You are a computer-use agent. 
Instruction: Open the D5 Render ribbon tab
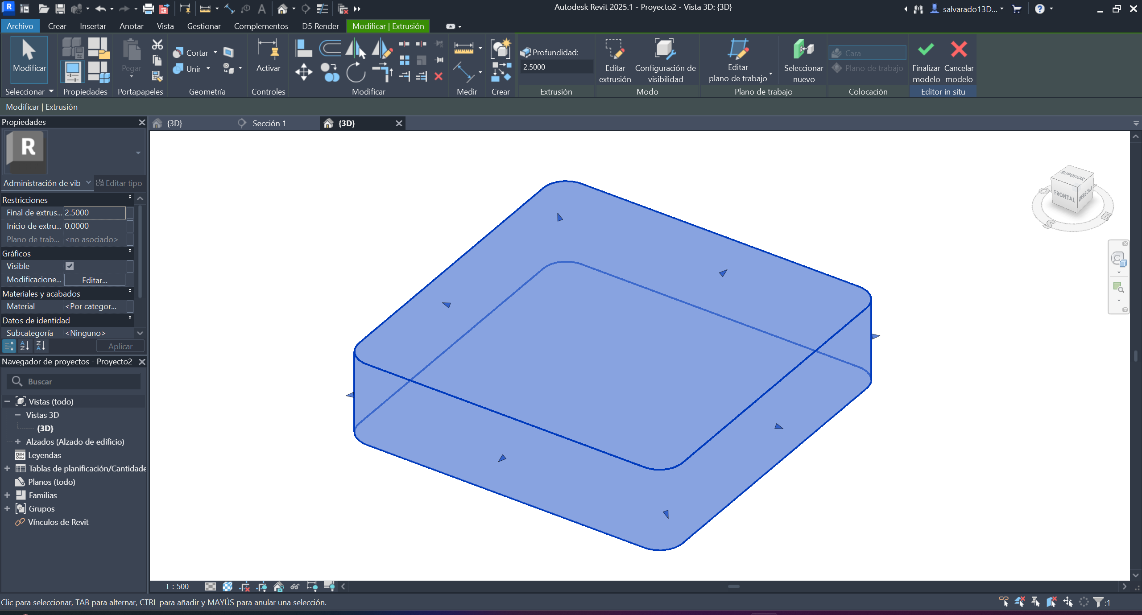click(x=320, y=26)
